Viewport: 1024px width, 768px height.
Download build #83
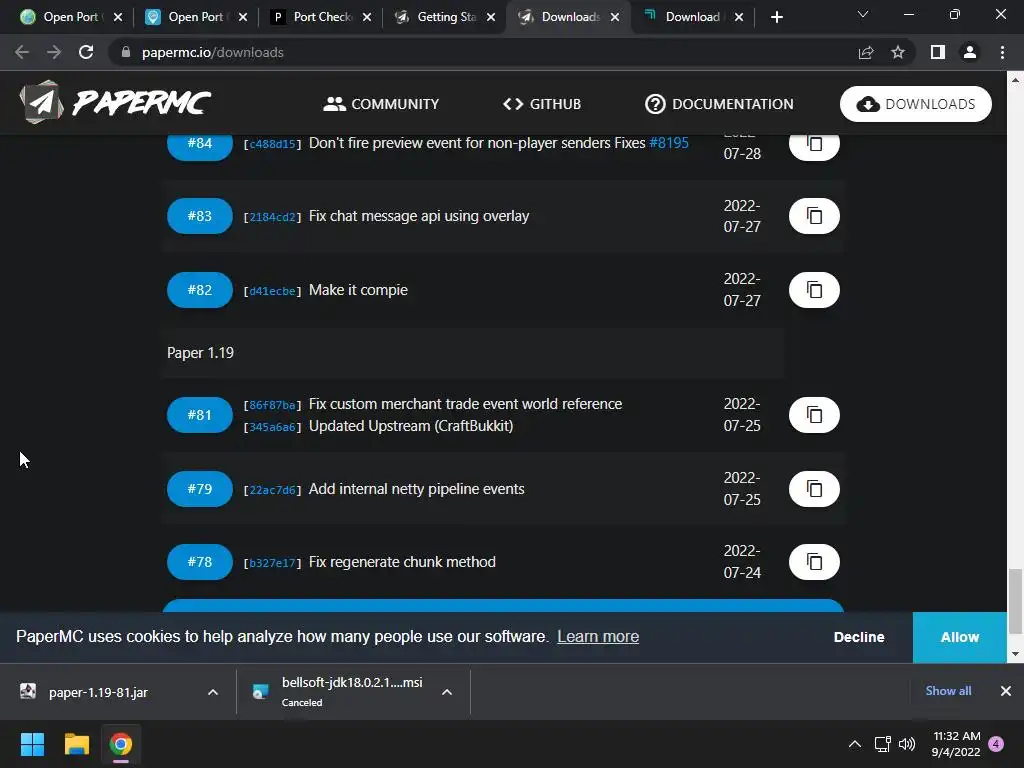[x=200, y=216]
